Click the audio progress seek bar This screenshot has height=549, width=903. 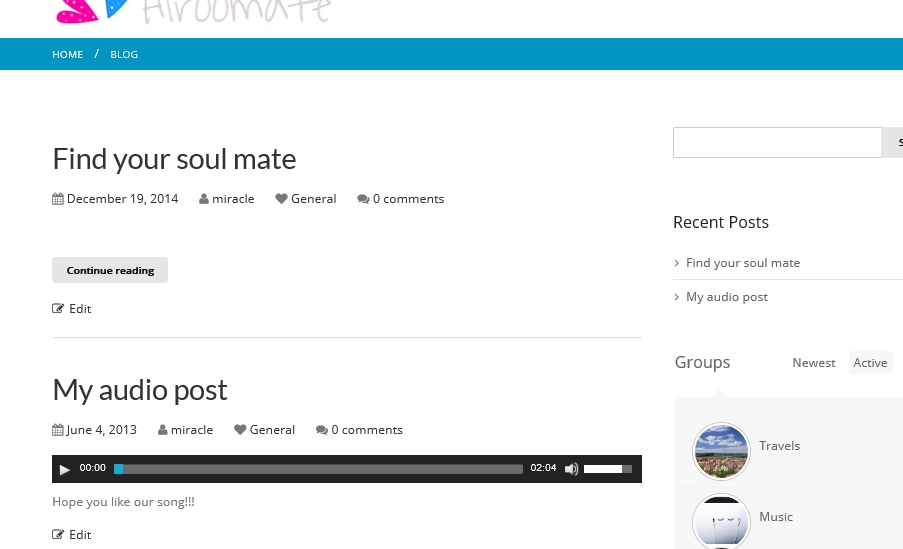click(x=320, y=469)
